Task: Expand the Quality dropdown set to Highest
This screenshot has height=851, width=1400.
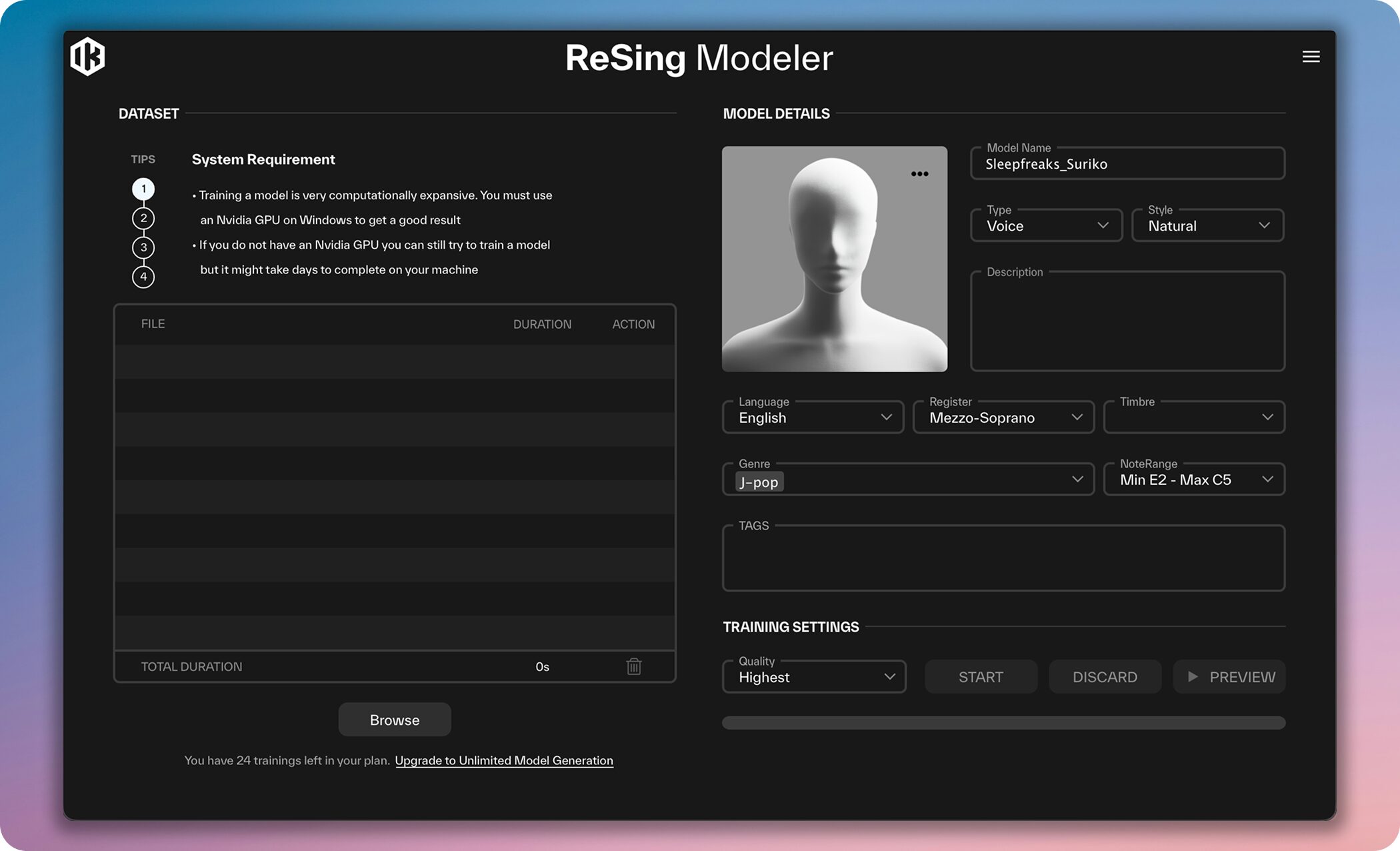Action: click(x=813, y=676)
